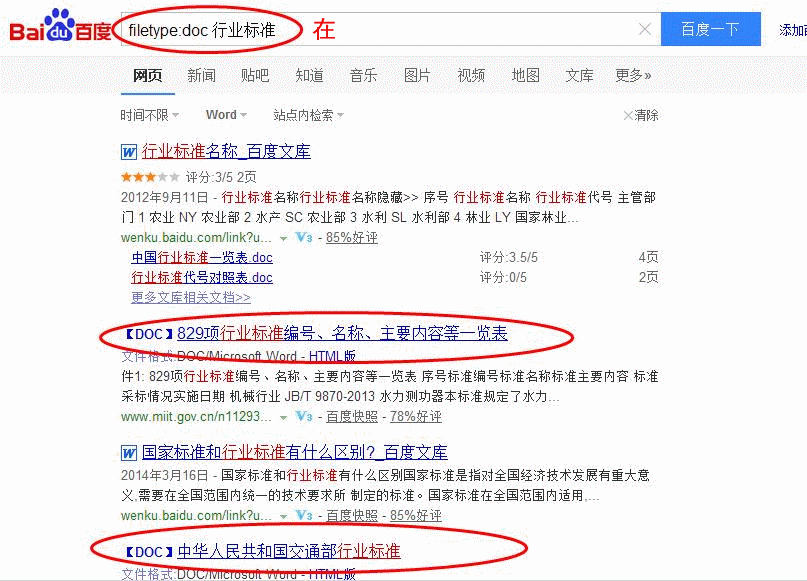
Task: Open the Word file-type filter dropdown
Action: (x=226, y=115)
